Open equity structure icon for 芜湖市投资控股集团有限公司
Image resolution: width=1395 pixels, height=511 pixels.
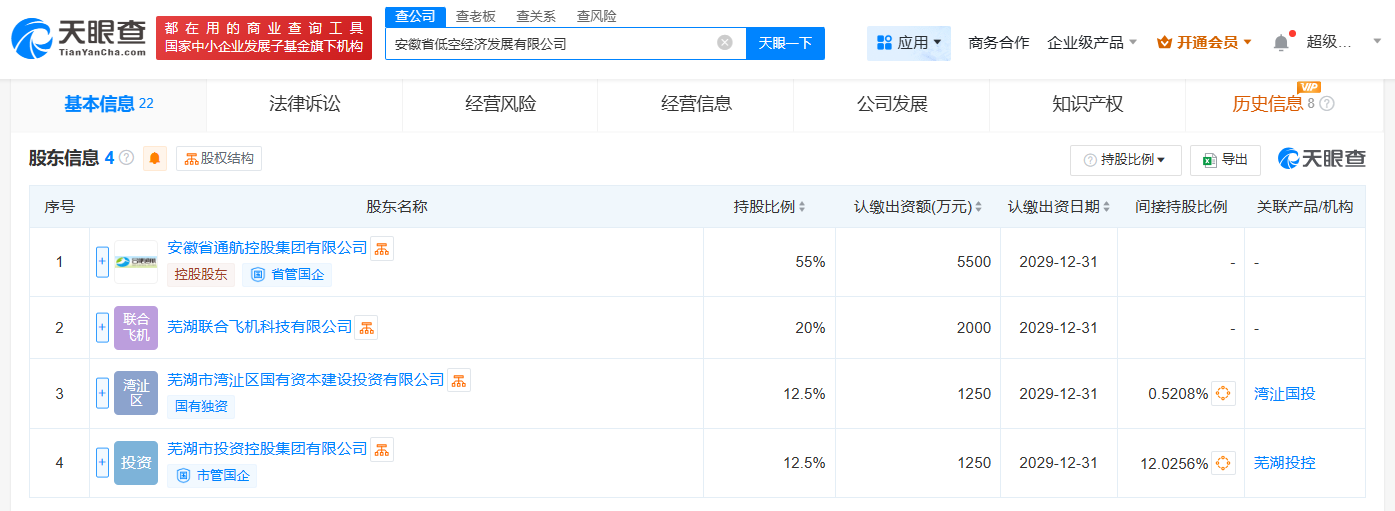382,450
